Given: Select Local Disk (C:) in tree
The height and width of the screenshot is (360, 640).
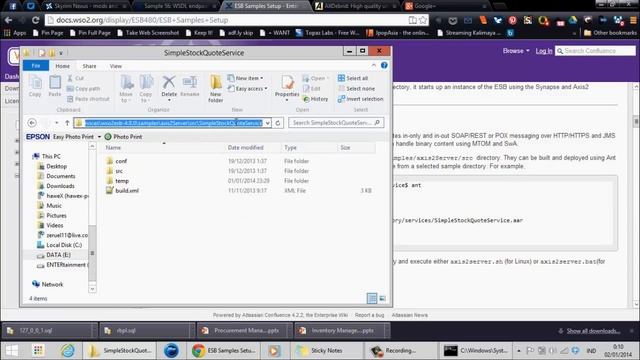Looking at the screenshot, I should pos(64,245).
